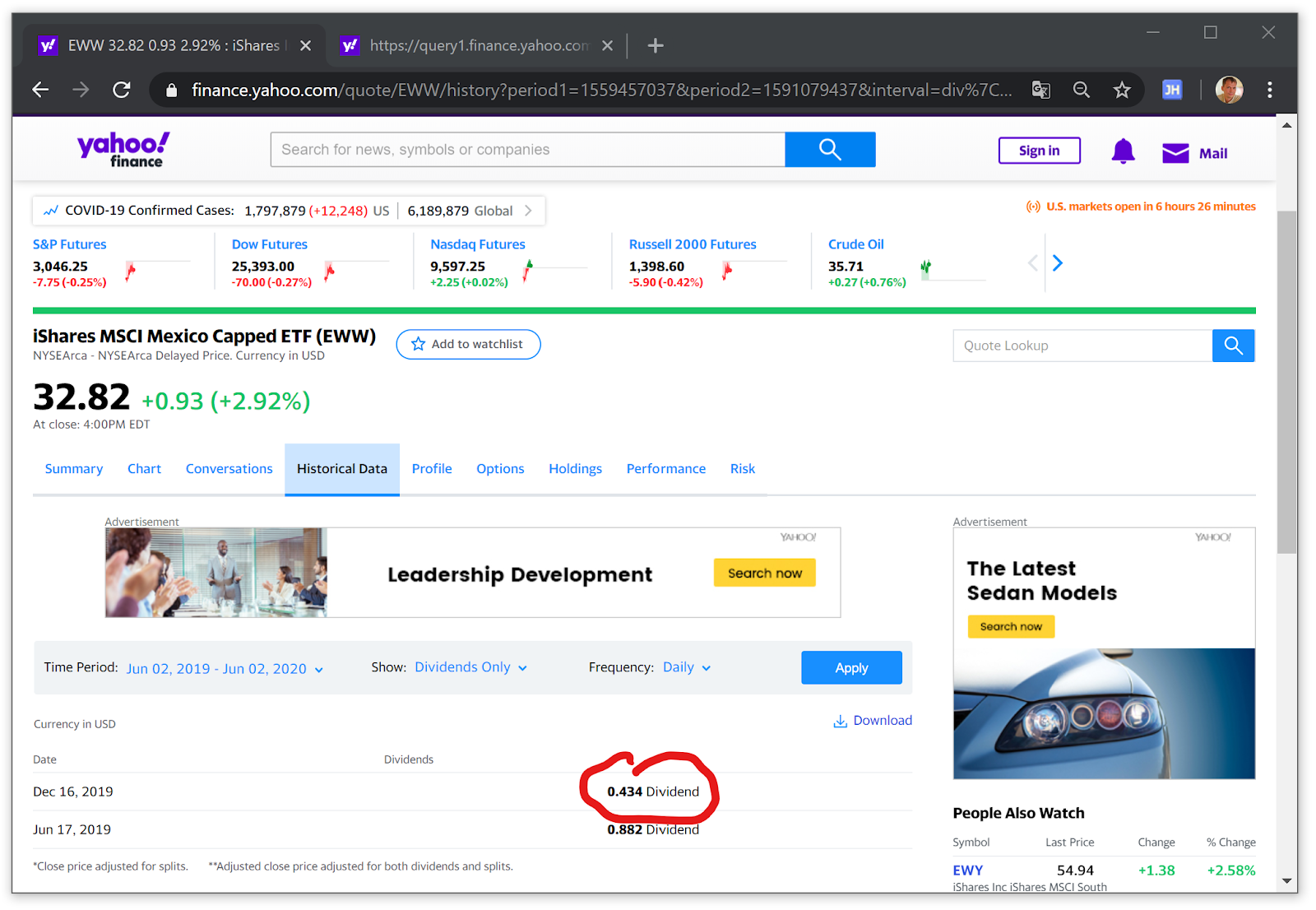
Task: Open the Frequency Daily dropdown
Action: 686,667
